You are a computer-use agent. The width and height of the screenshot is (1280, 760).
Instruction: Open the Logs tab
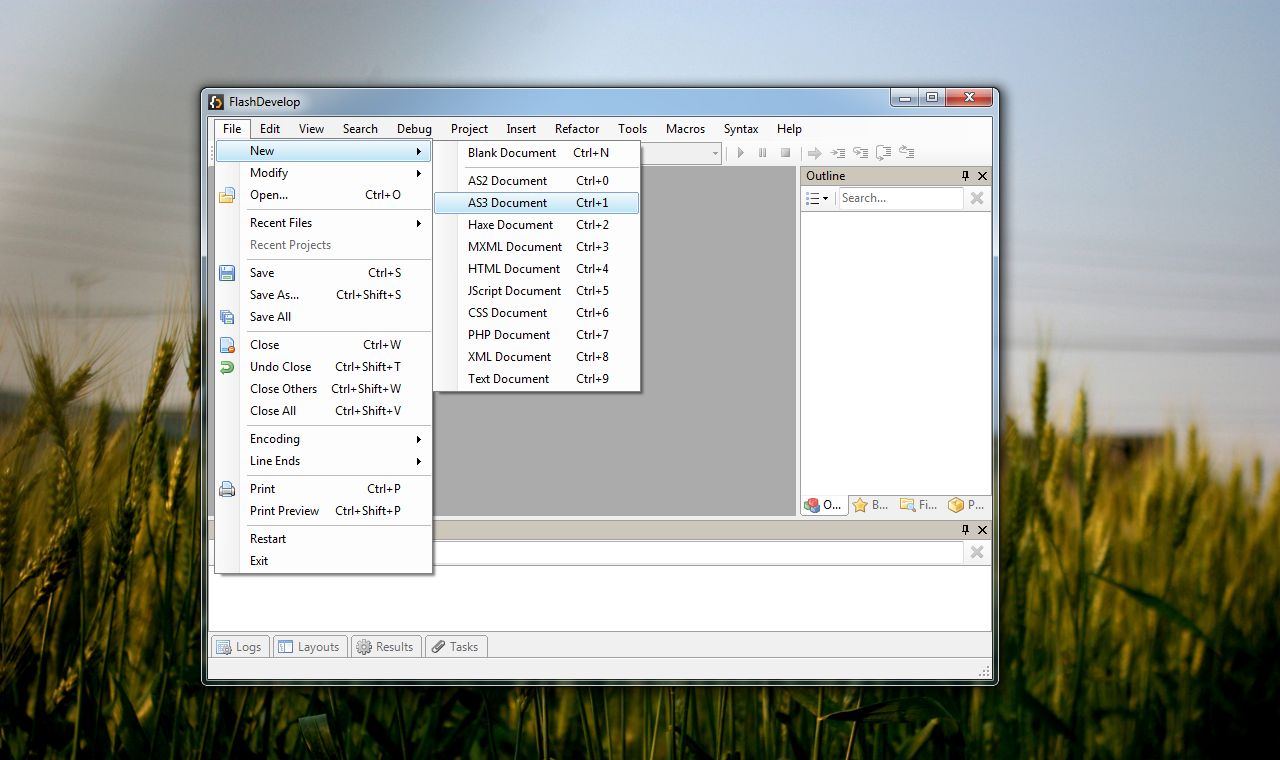(239, 647)
